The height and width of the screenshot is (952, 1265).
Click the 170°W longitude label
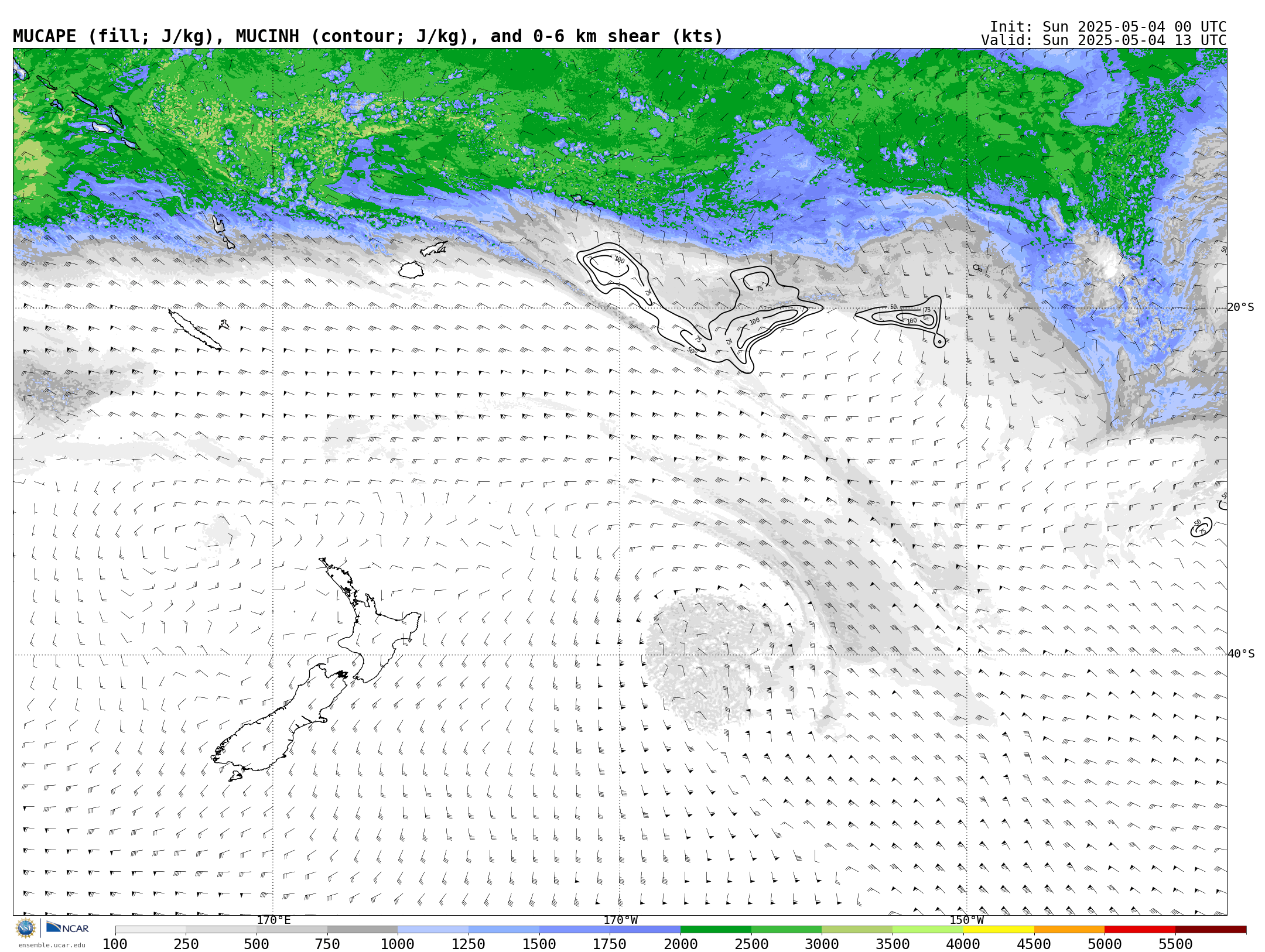click(620, 920)
